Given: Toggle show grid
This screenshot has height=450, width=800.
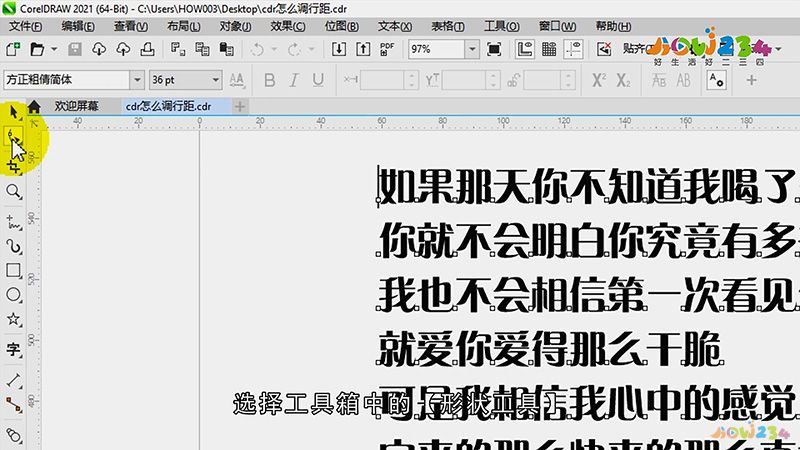Looking at the screenshot, I should [x=549, y=49].
